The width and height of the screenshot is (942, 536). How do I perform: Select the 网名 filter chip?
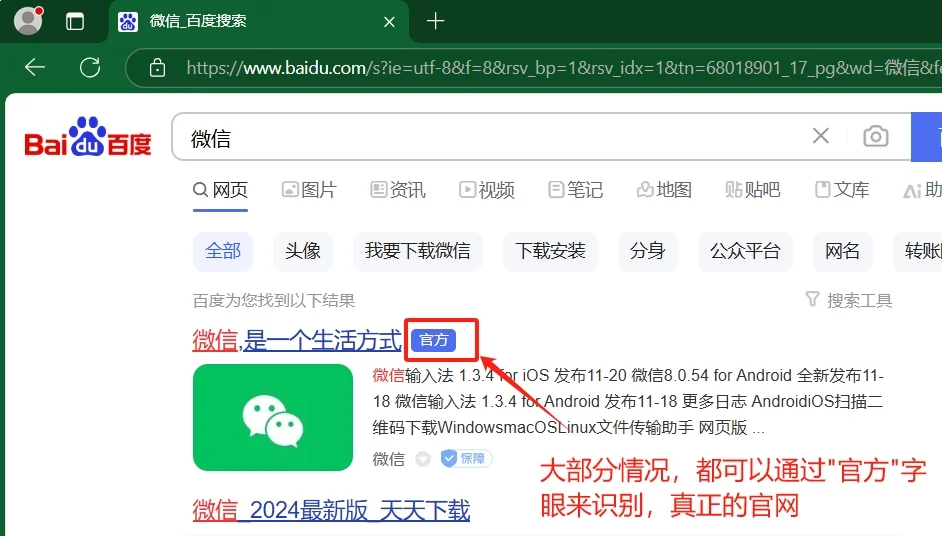842,251
